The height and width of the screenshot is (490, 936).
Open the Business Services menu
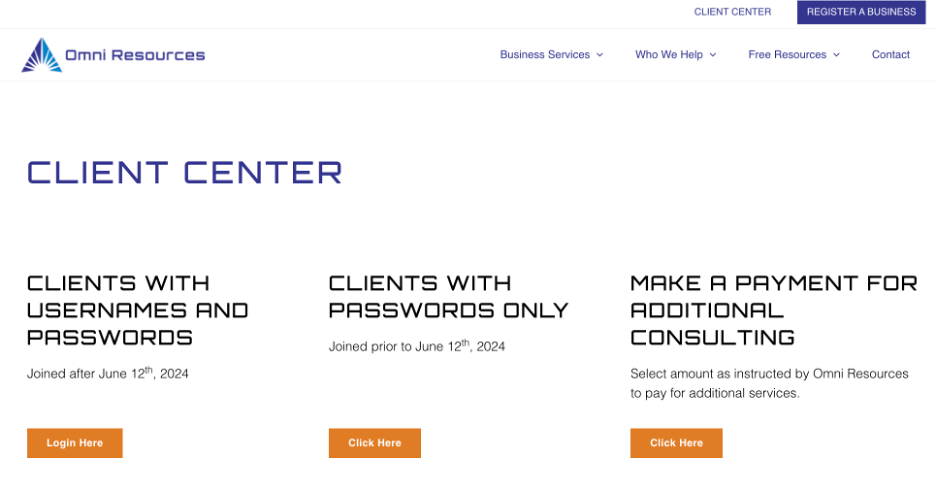(545, 54)
